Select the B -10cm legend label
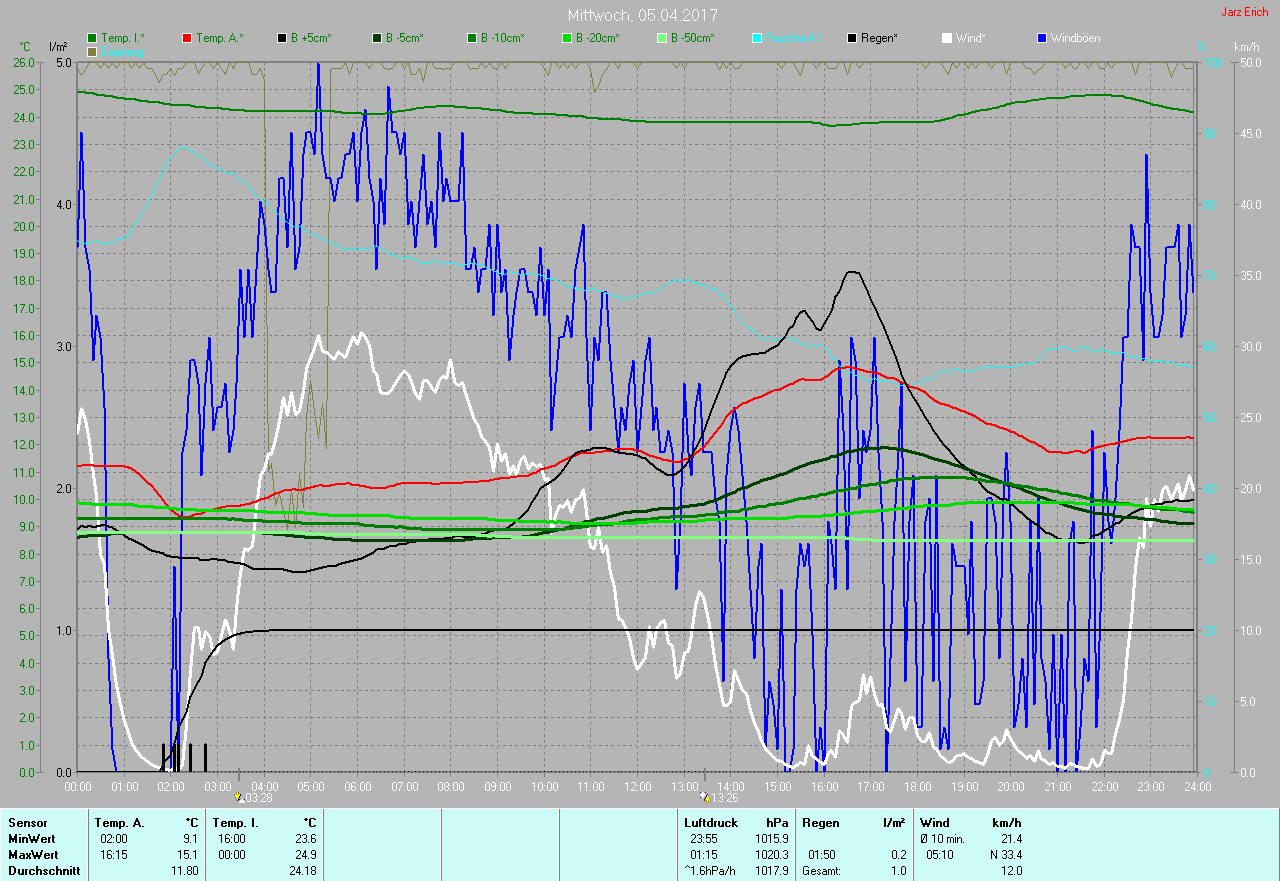1280x881 pixels. pos(501,38)
